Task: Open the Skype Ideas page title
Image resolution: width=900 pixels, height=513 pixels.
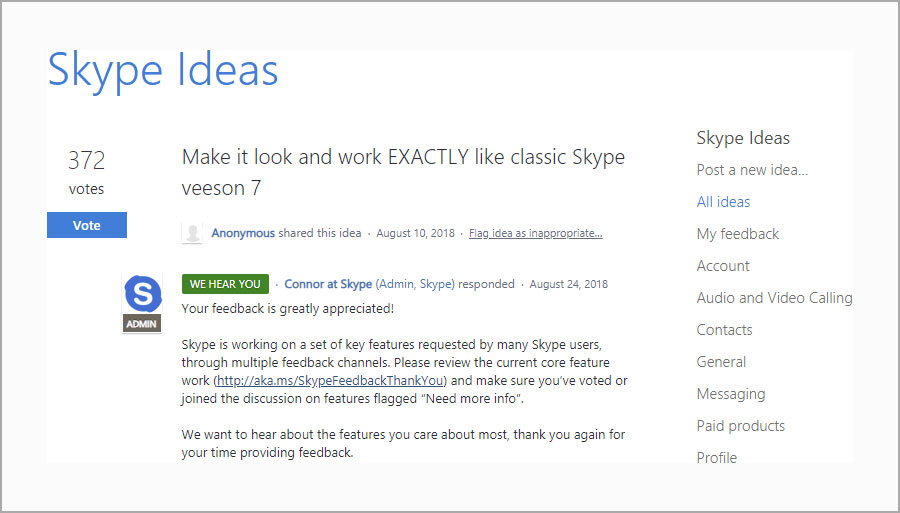Action: (163, 71)
